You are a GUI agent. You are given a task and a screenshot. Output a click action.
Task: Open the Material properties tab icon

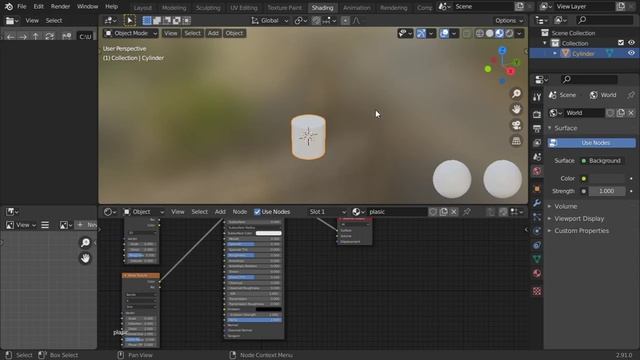pyautogui.click(x=537, y=273)
